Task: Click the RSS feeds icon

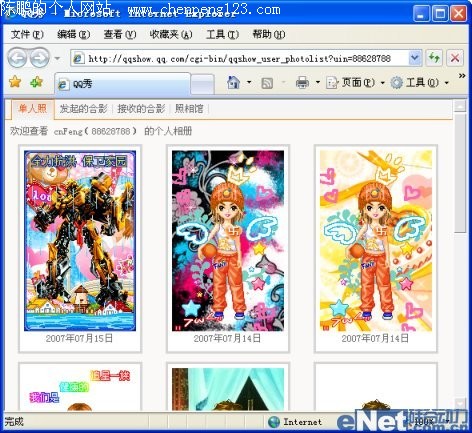Action: click(267, 83)
